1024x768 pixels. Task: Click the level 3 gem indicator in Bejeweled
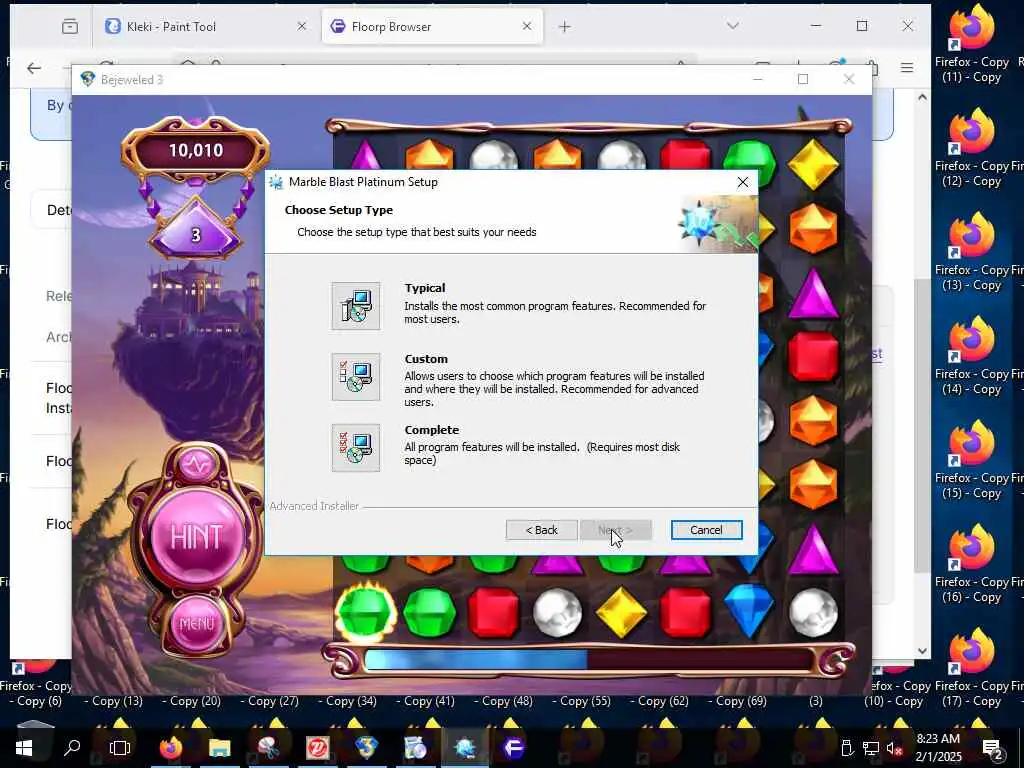195,234
